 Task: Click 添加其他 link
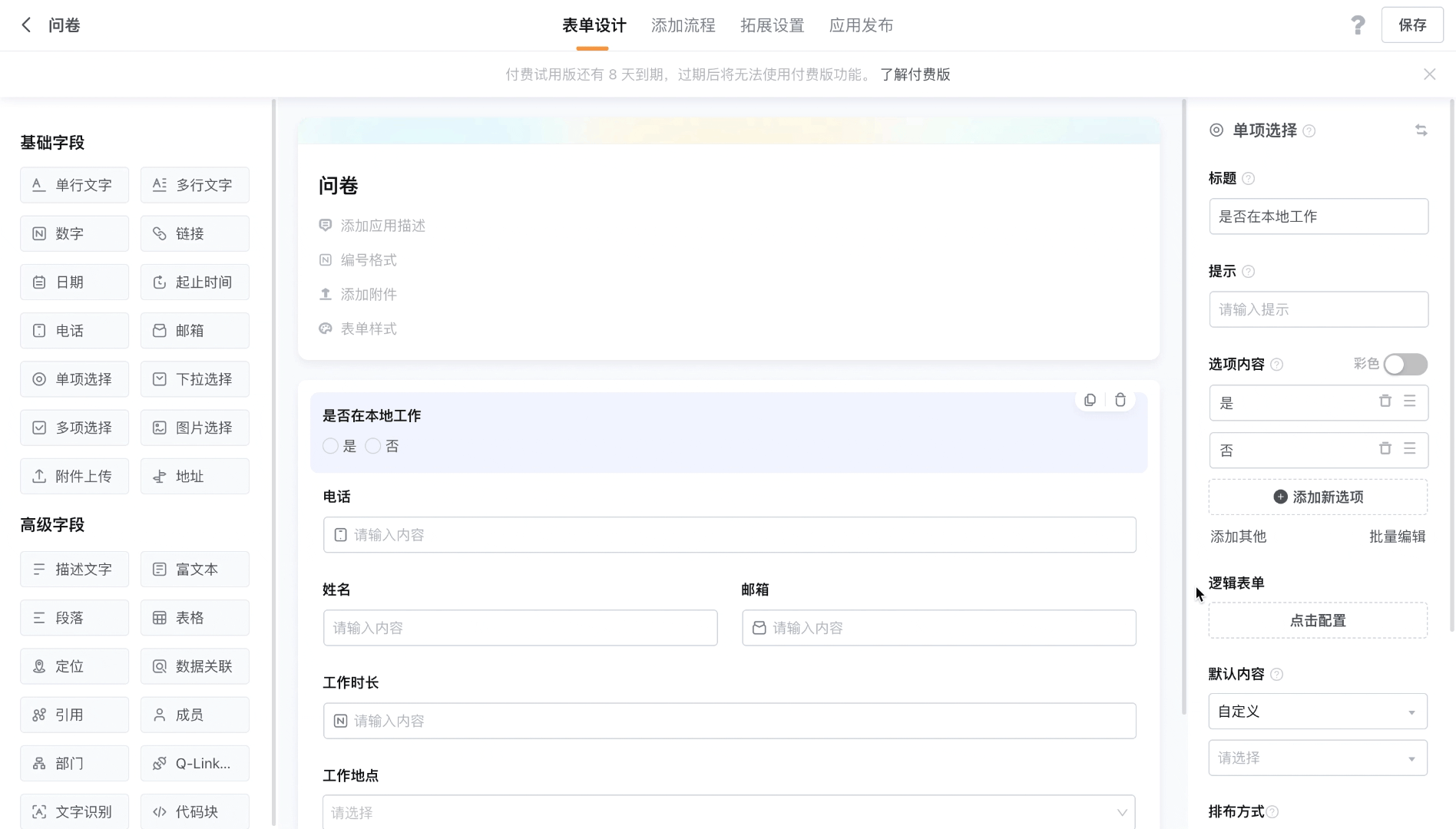[x=1238, y=537]
